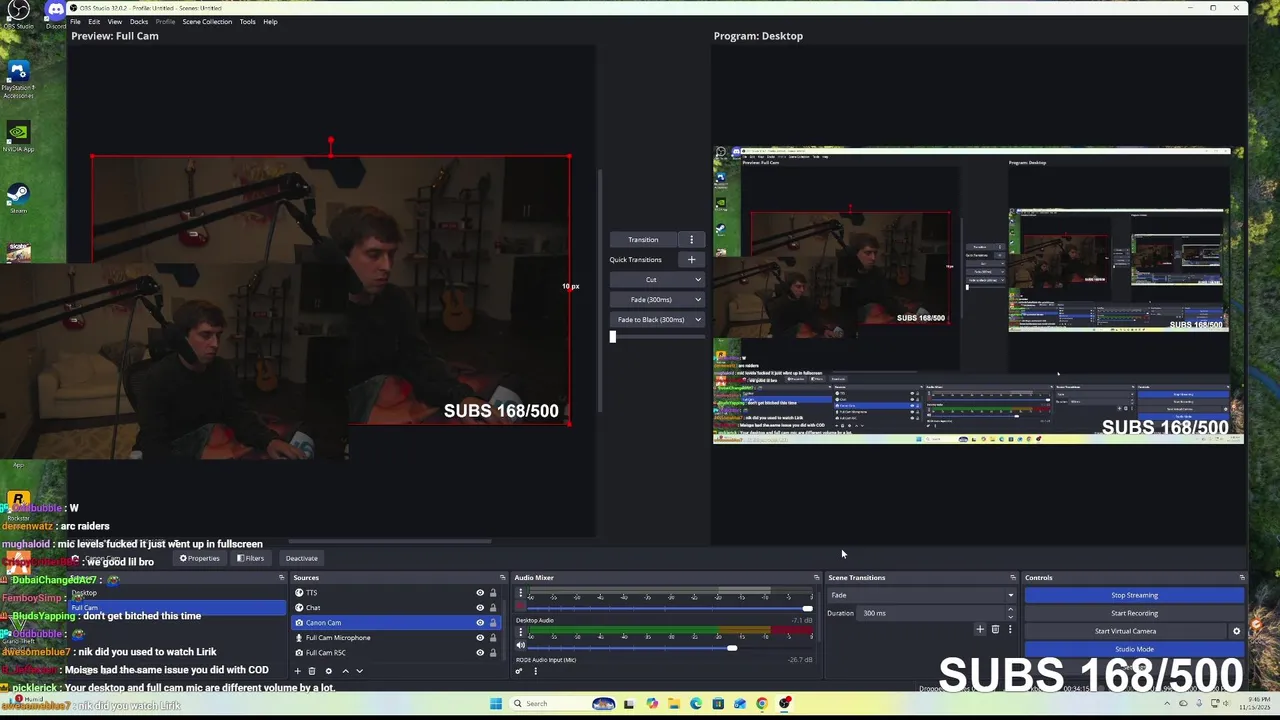This screenshot has height=720, width=1280.
Task: Pop out the Controls dock
Action: pos(1242,577)
